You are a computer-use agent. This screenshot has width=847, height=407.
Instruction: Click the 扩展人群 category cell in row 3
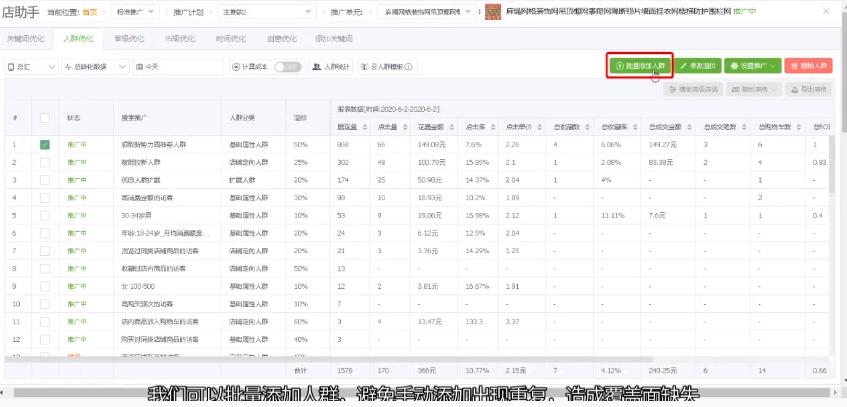pos(240,180)
